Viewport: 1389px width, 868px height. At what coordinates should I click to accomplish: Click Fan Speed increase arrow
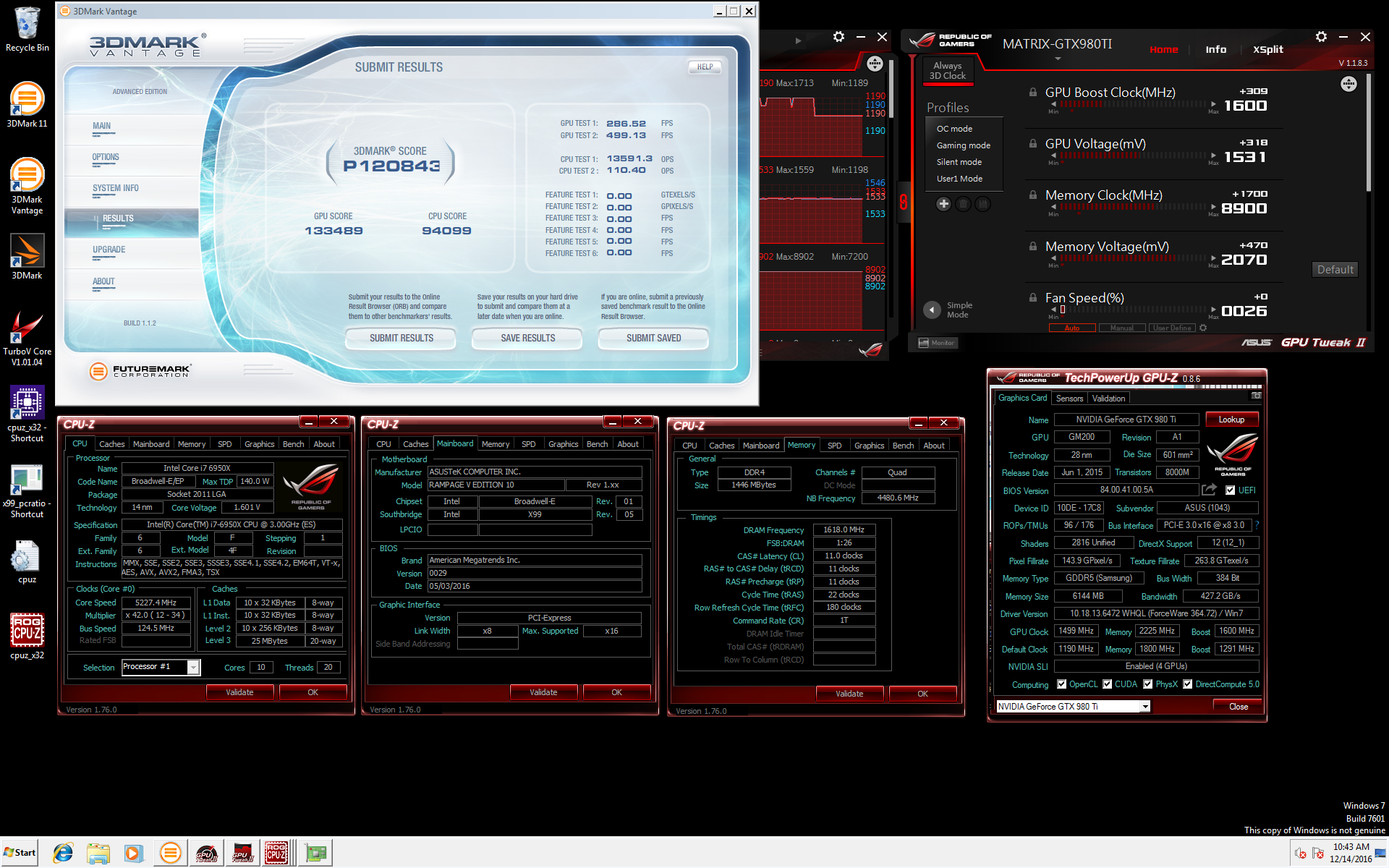(x=1213, y=310)
